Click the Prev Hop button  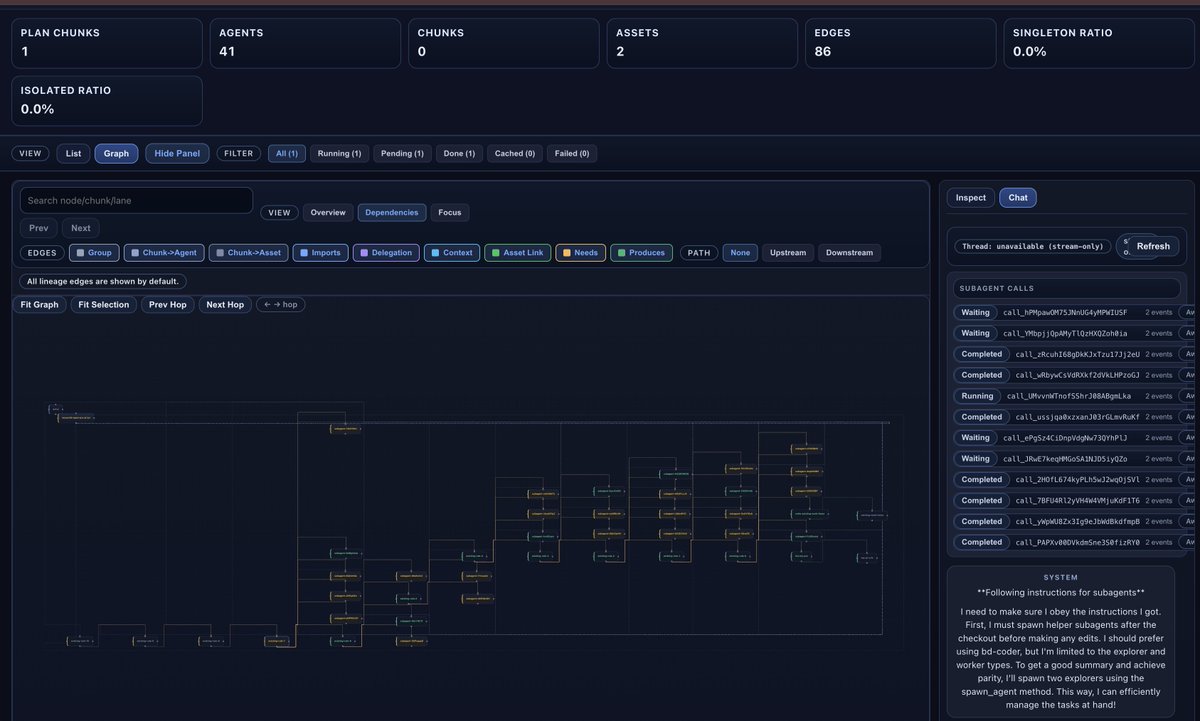tap(167, 304)
